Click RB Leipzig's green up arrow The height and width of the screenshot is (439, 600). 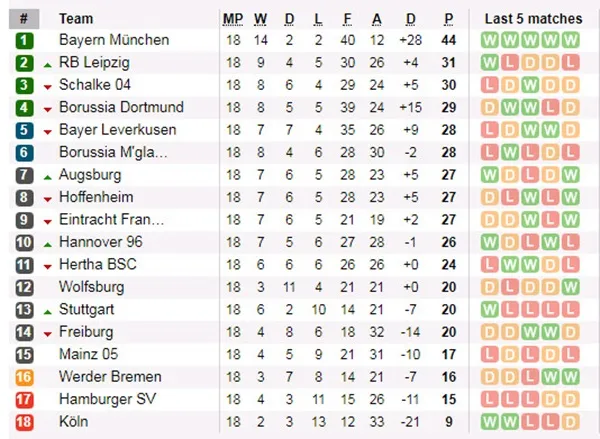point(47,65)
